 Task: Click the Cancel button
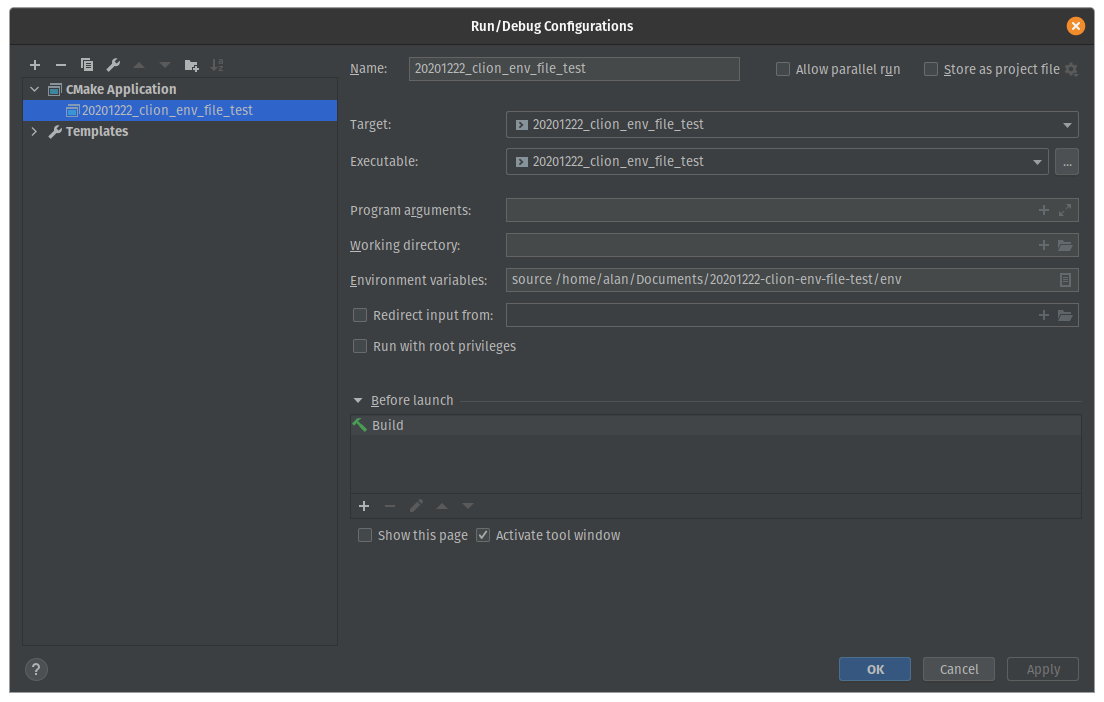point(959,669)
